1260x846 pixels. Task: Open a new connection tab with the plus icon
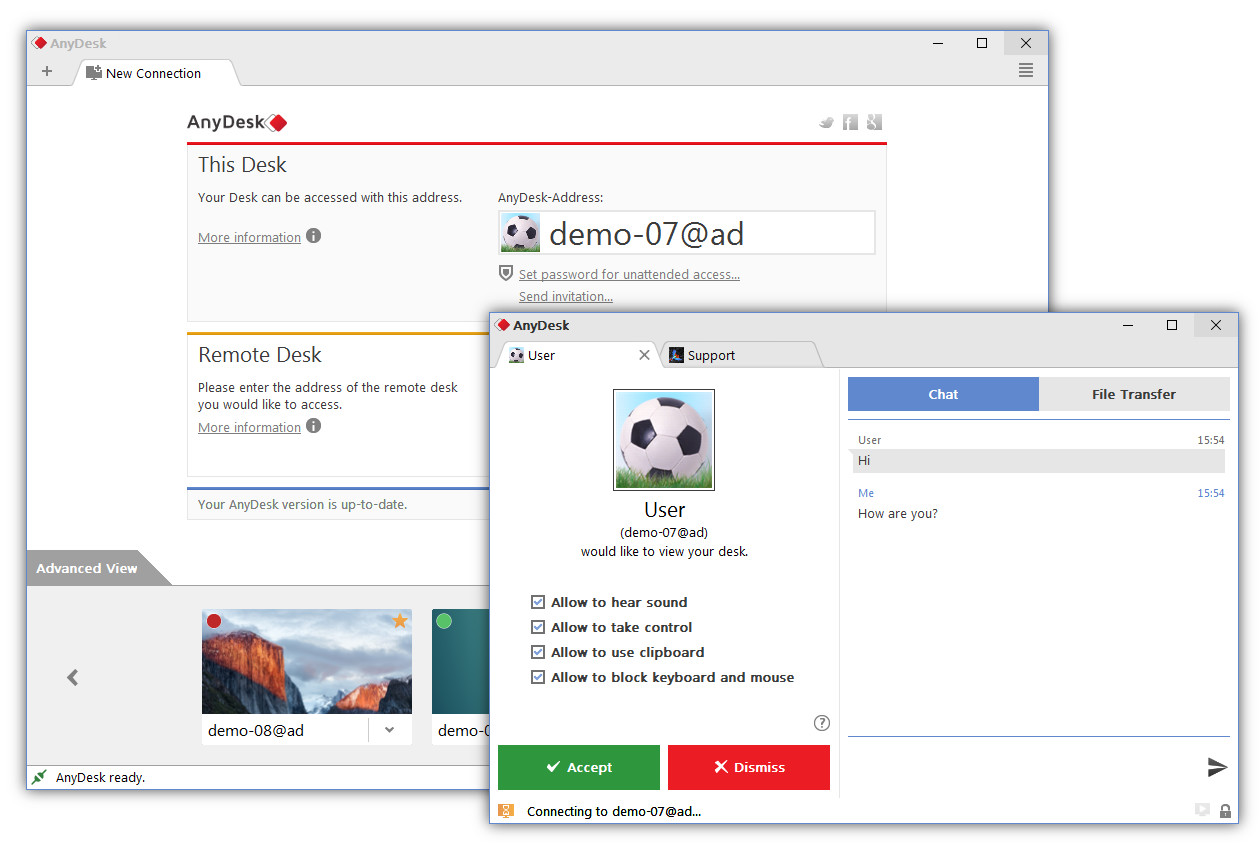click(x=47, y=71)
